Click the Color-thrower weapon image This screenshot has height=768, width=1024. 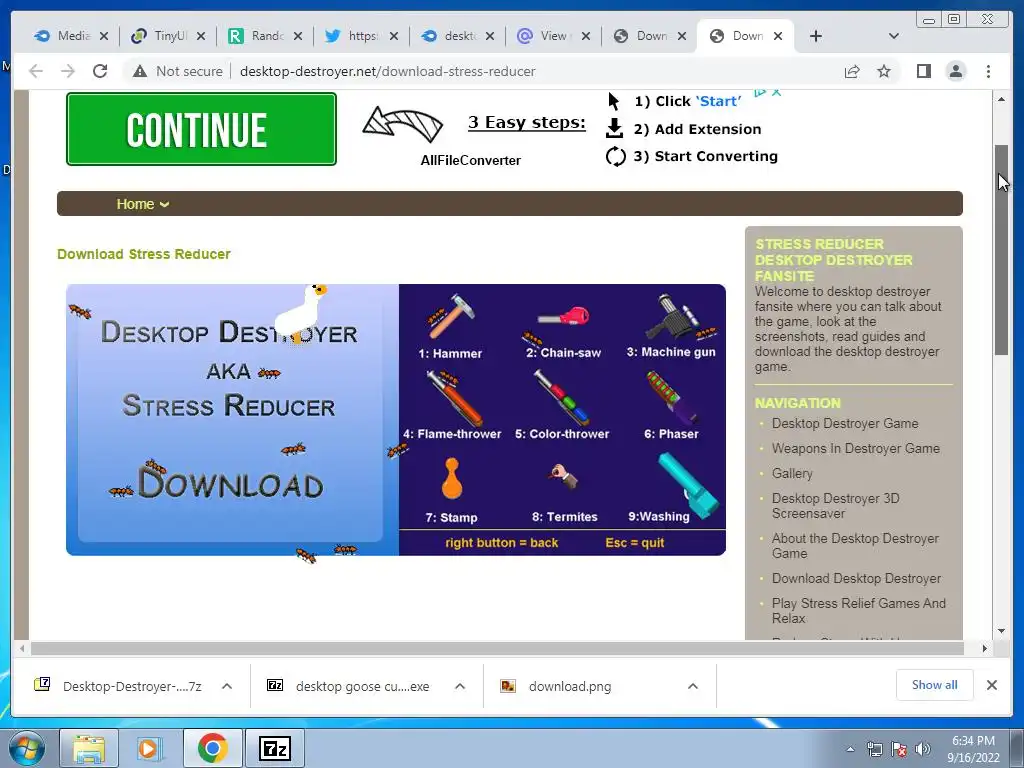pos(562,398)
